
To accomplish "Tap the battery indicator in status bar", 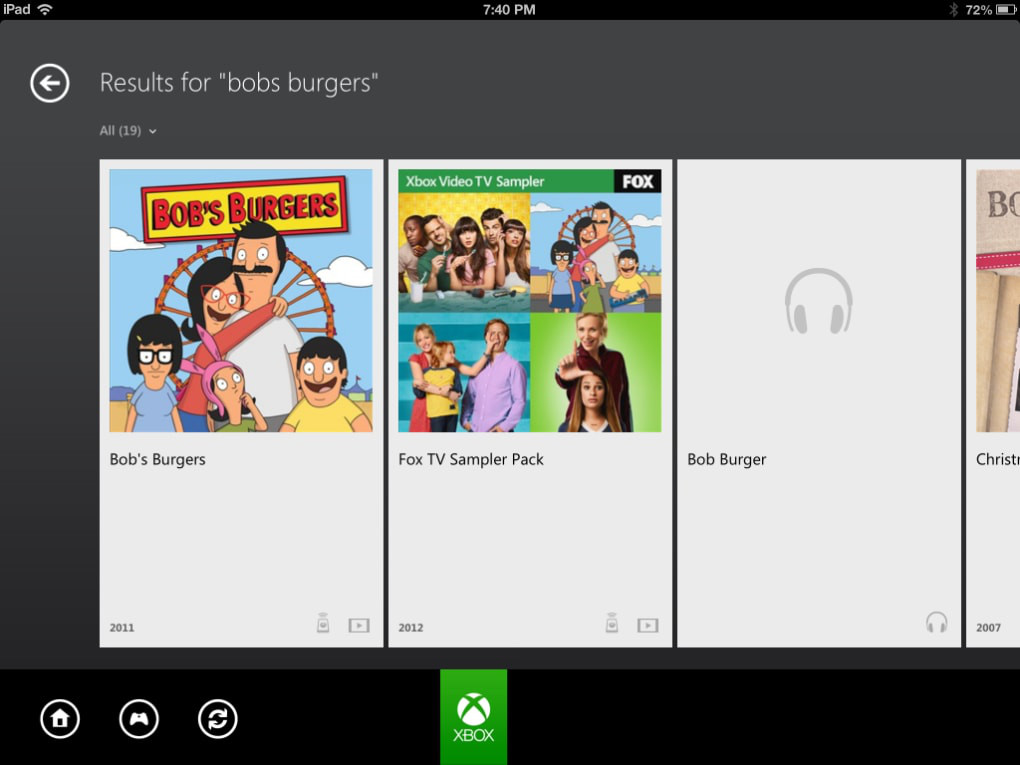I will (1006, 10).
